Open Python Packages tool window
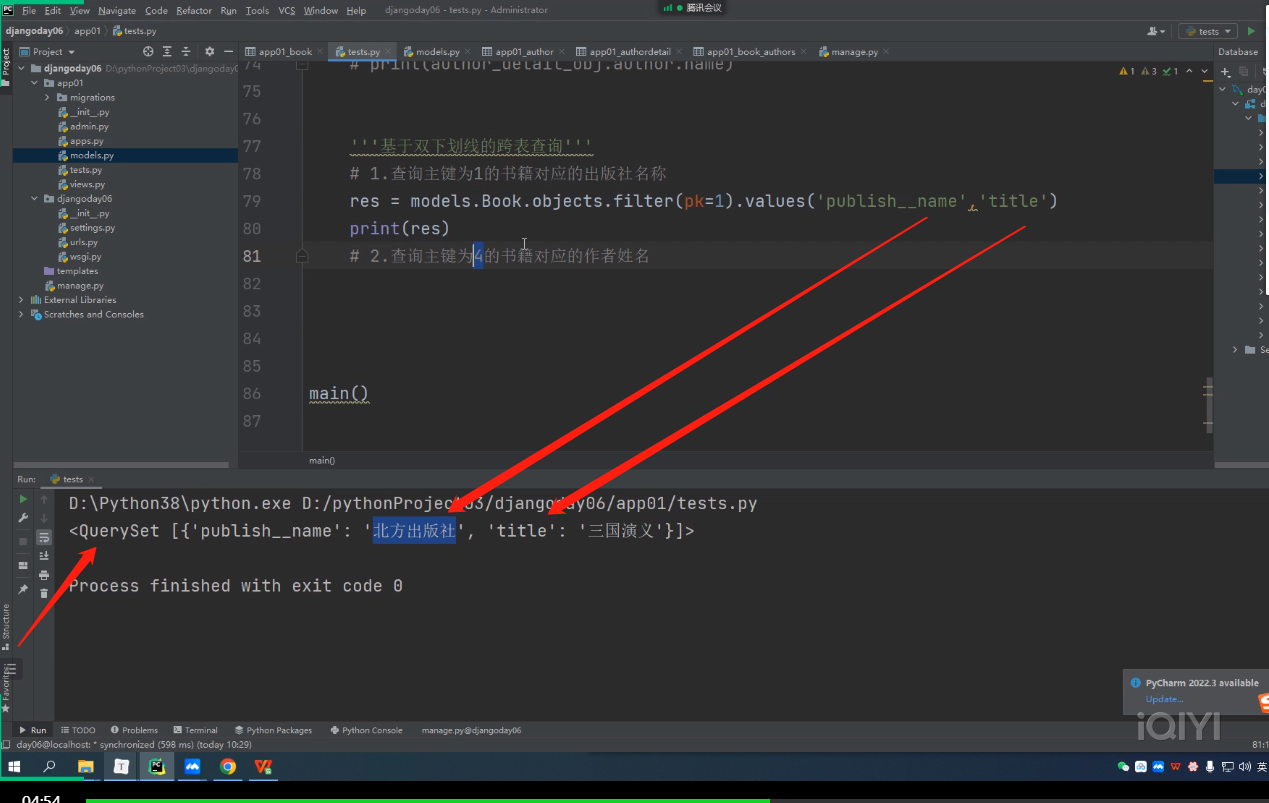This screenshot has width=1269, height=803. pos(273,730)
